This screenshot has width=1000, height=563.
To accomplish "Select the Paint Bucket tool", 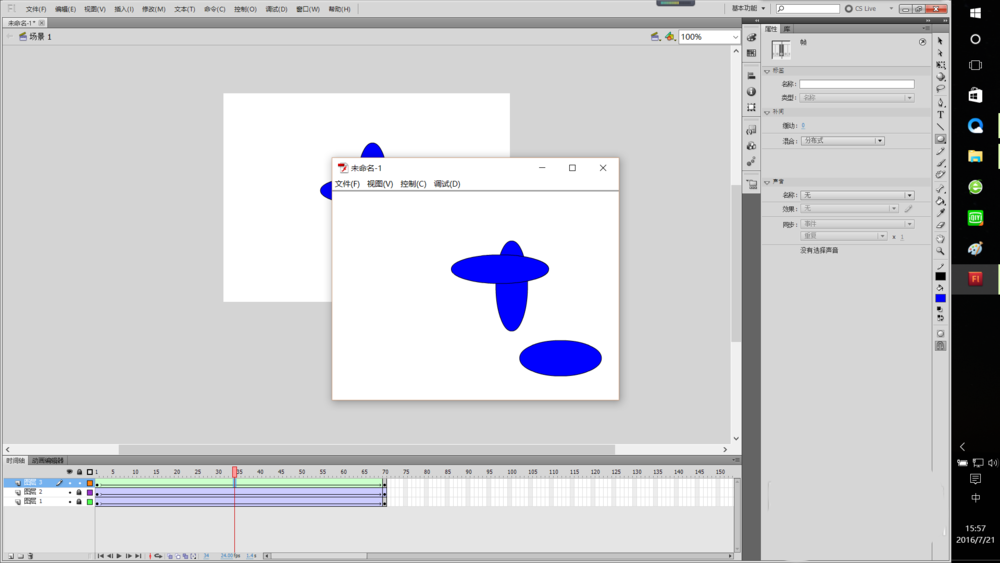I will tap(940, 201).
